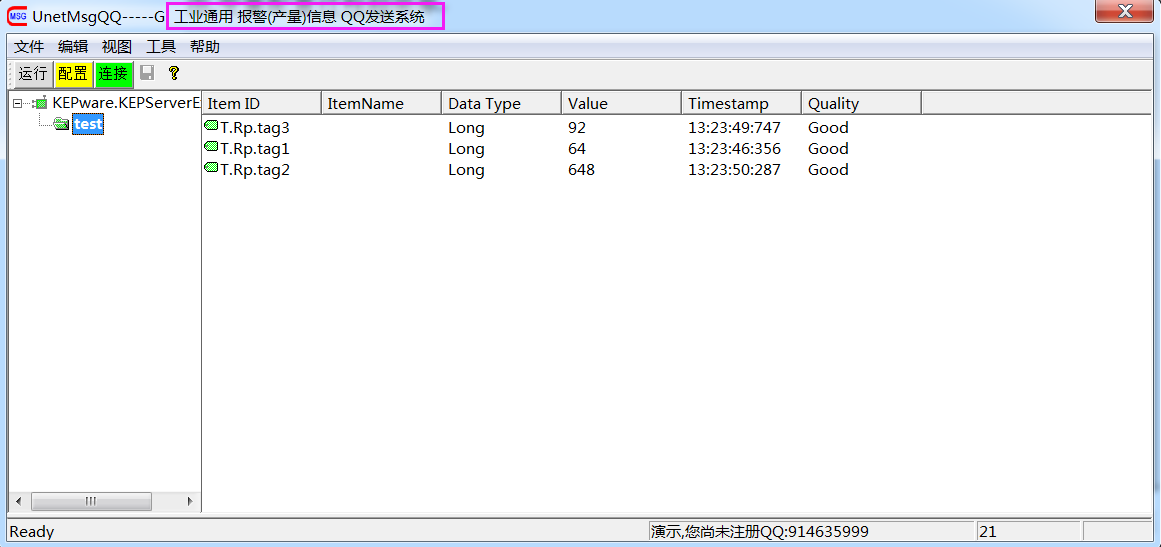Screen dimensions: 1161x547
Task: Click the KEPware server node icon
Action: [x=41, y=103]
